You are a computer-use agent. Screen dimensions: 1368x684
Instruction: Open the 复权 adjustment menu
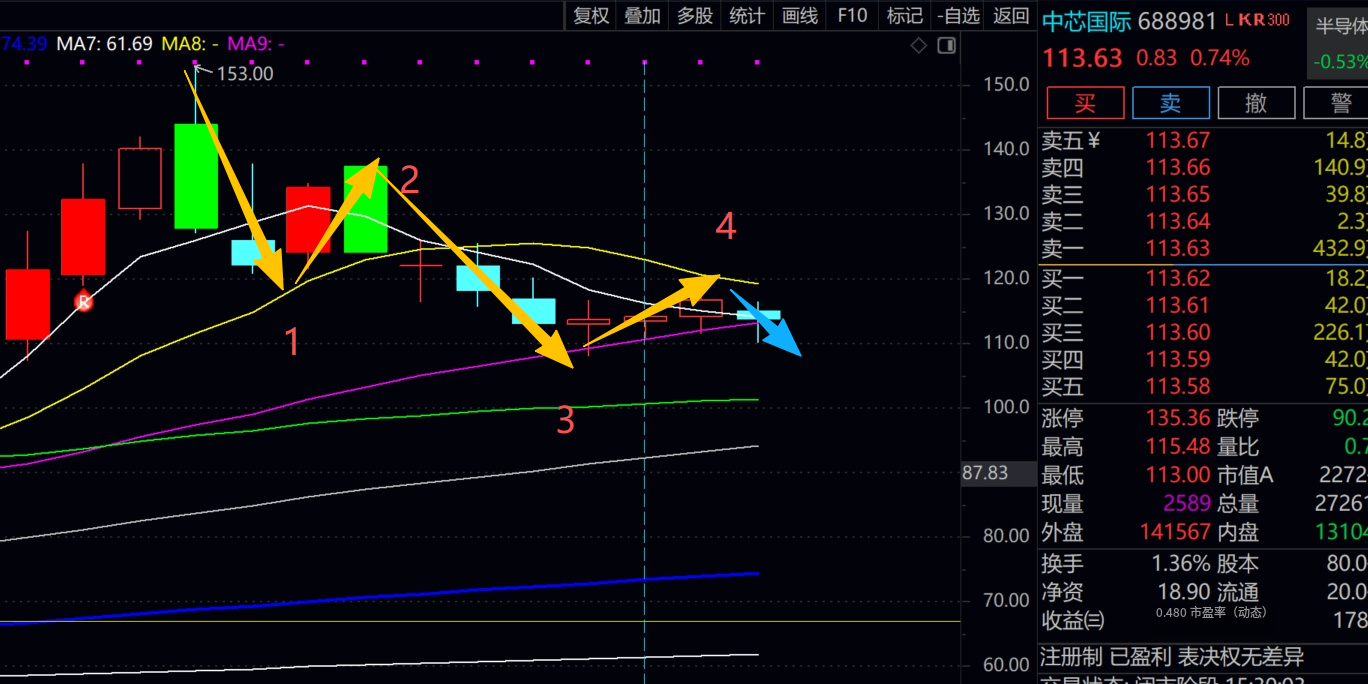591,15
